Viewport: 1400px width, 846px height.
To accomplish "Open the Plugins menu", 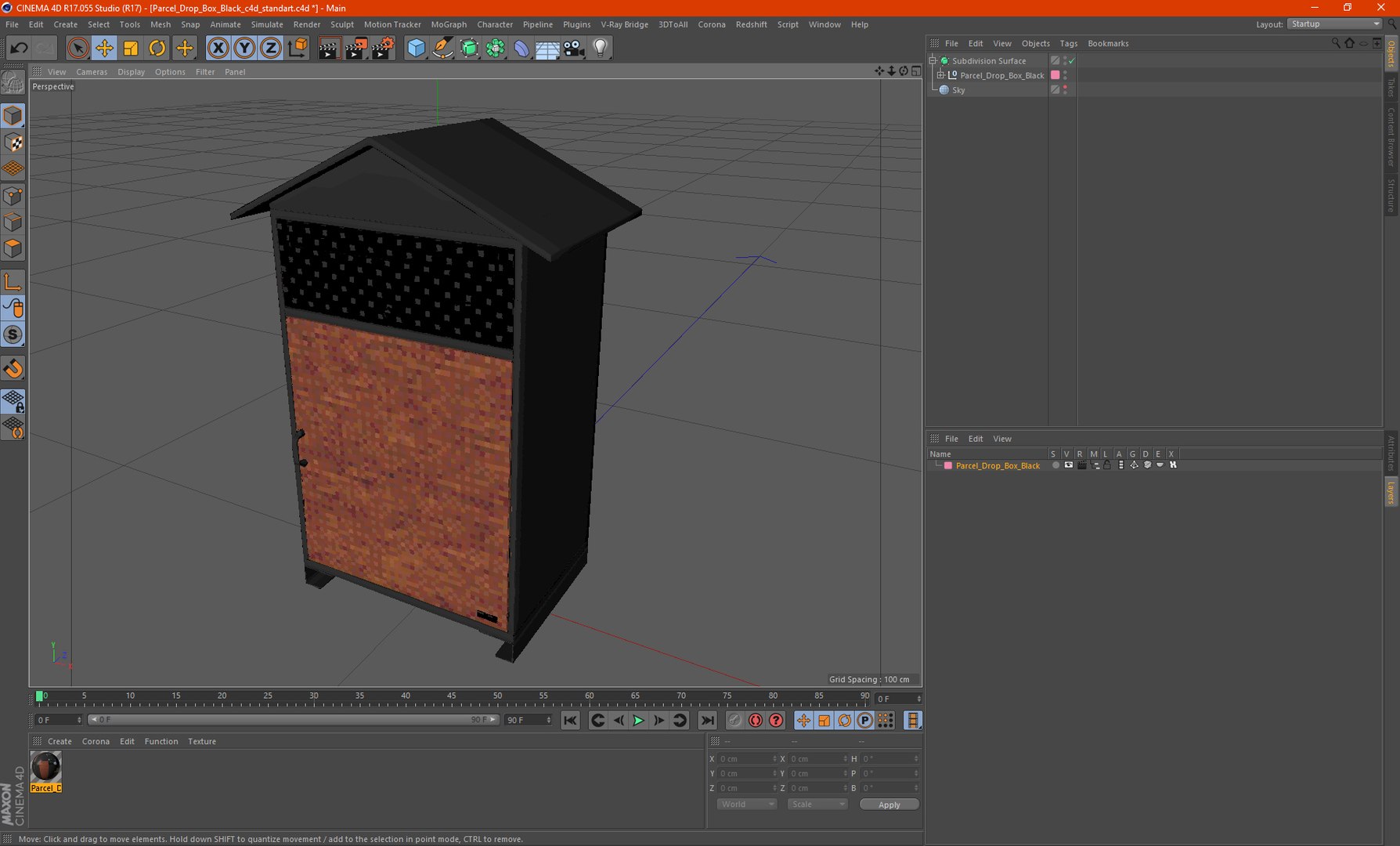I will pos(576,24).
